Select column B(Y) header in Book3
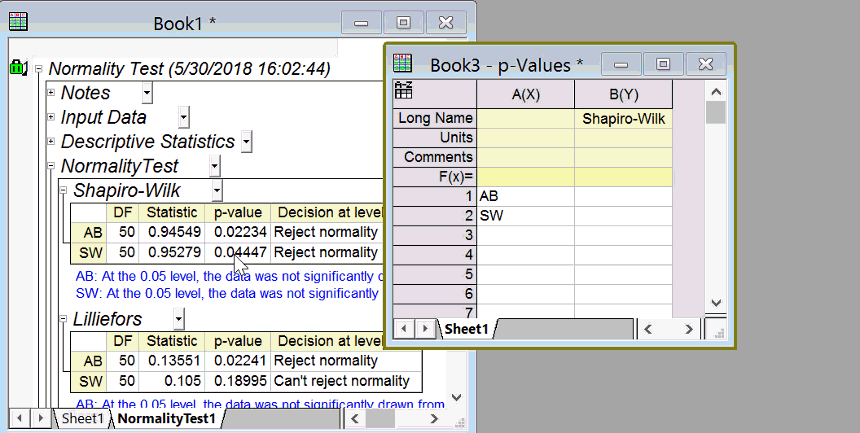This screenshot has height=433, width=860. (623, 94)
